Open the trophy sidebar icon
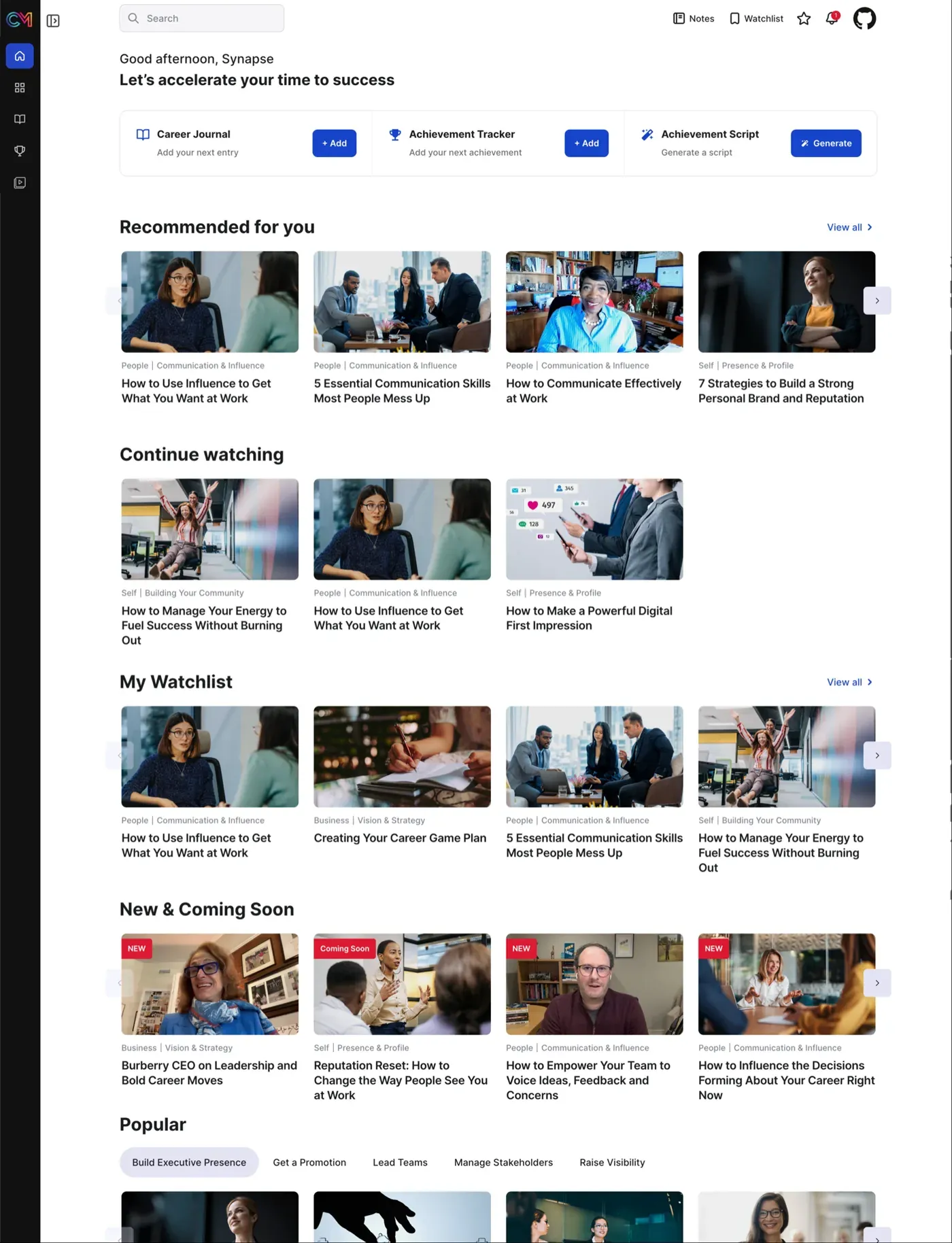952x1243 pixels. pyautogui.click(x=20, y=151)
